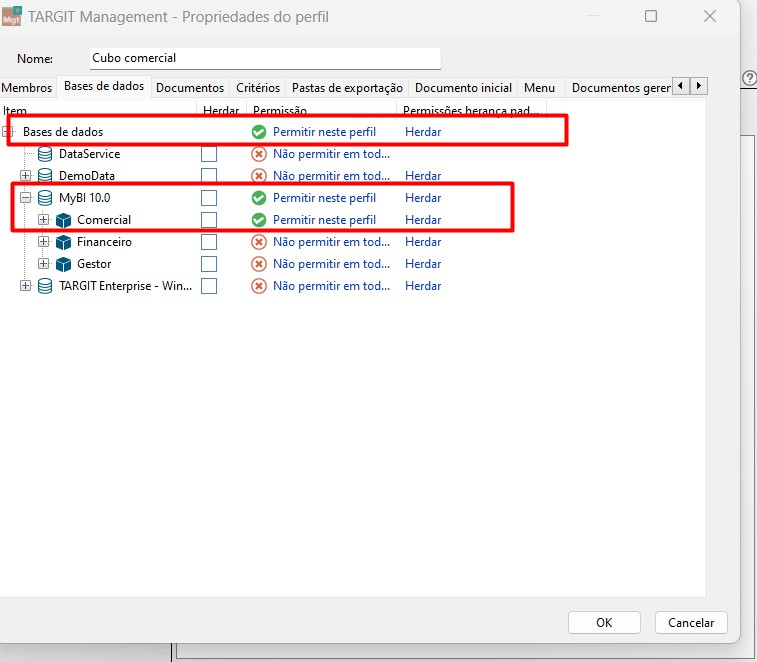Click red deny icon on DemoData row
Screen dimensions: 757x662
tap(259, 176)
